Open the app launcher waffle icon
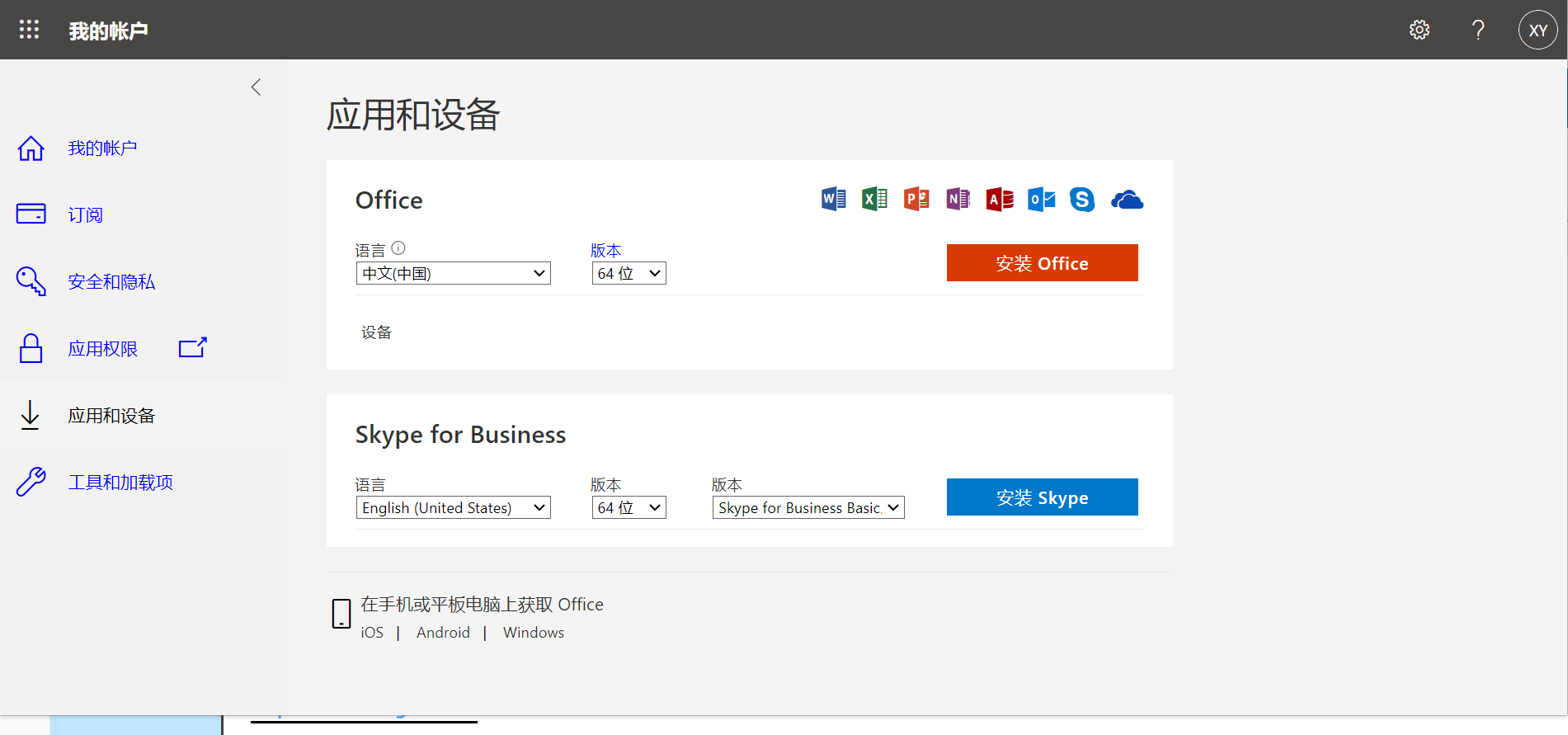Image resolution: width=1568 pixels, height=735 pixels. point(29,30)
